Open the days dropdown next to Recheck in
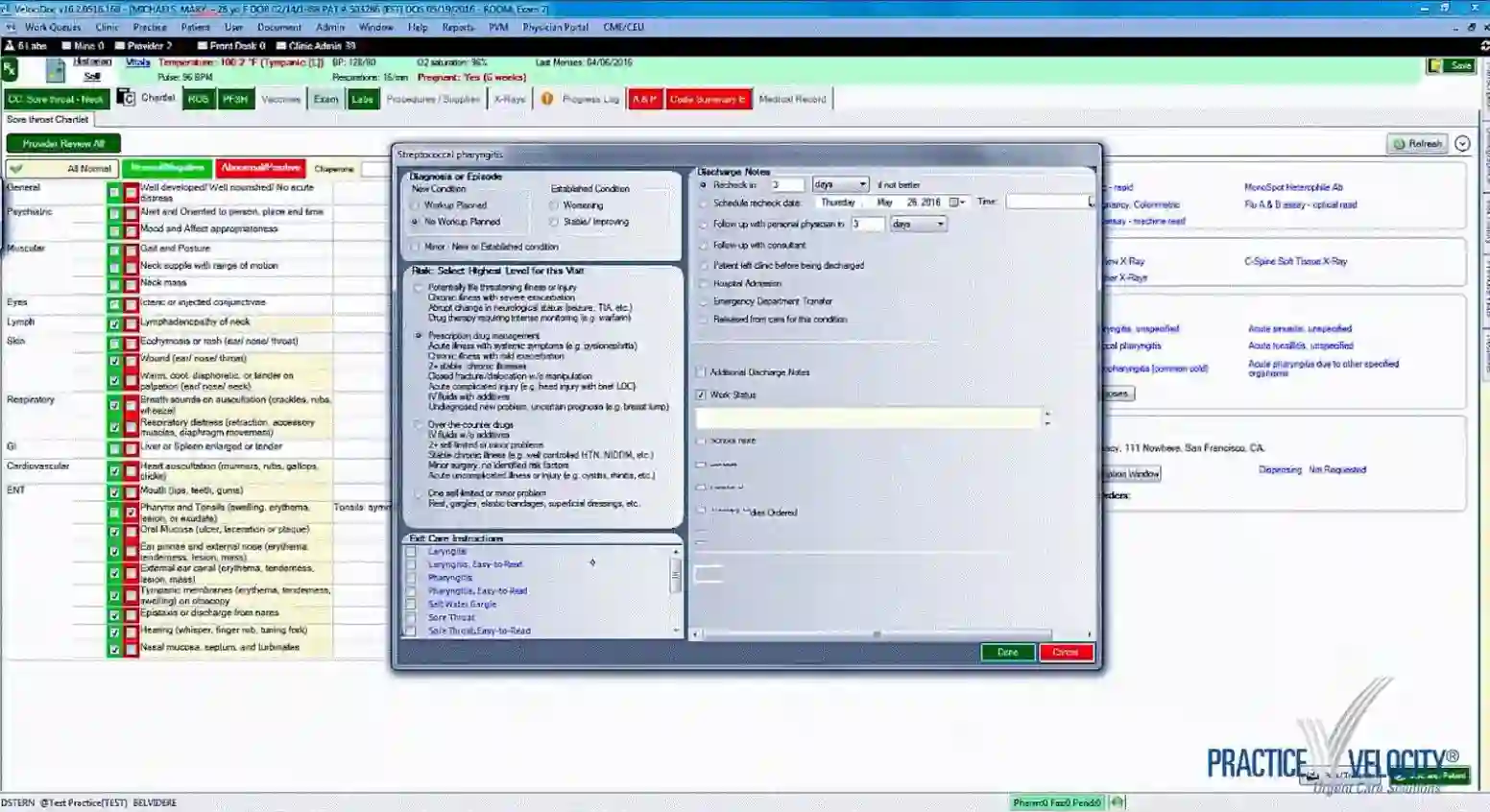This screenshot has width=1490, height=812. [x=862, y=184]
